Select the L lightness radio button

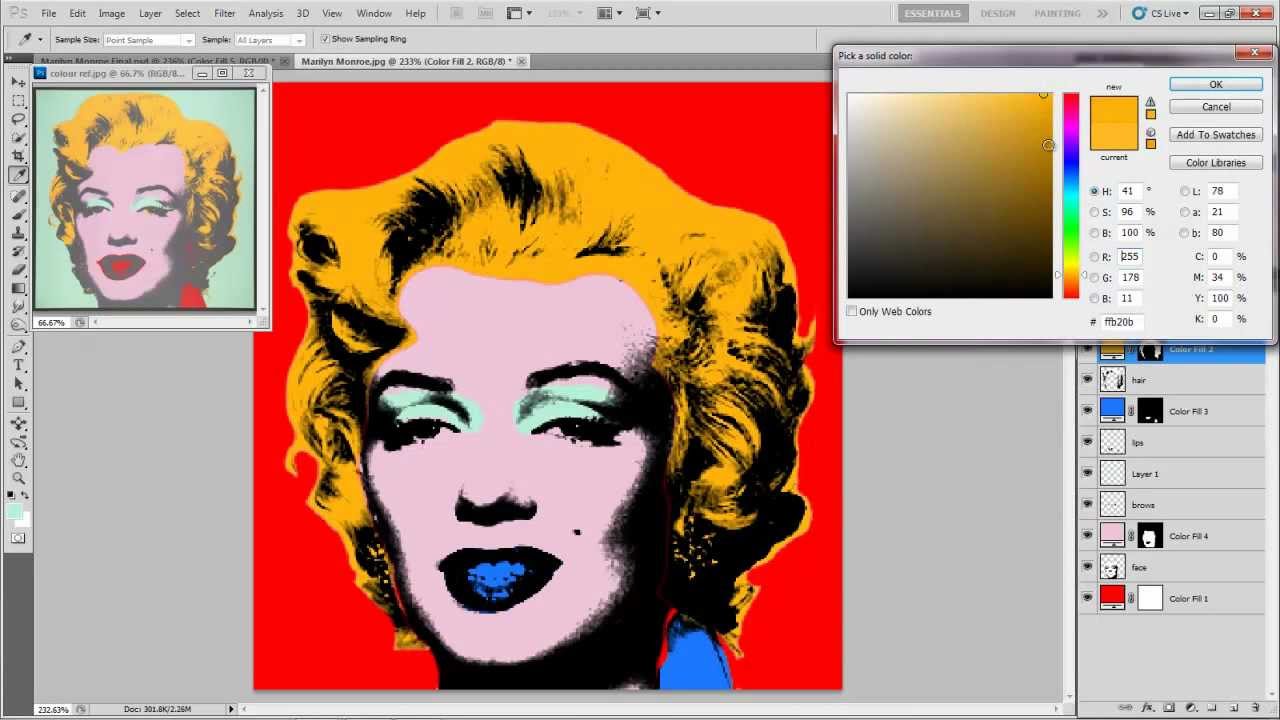[1185, 191]
